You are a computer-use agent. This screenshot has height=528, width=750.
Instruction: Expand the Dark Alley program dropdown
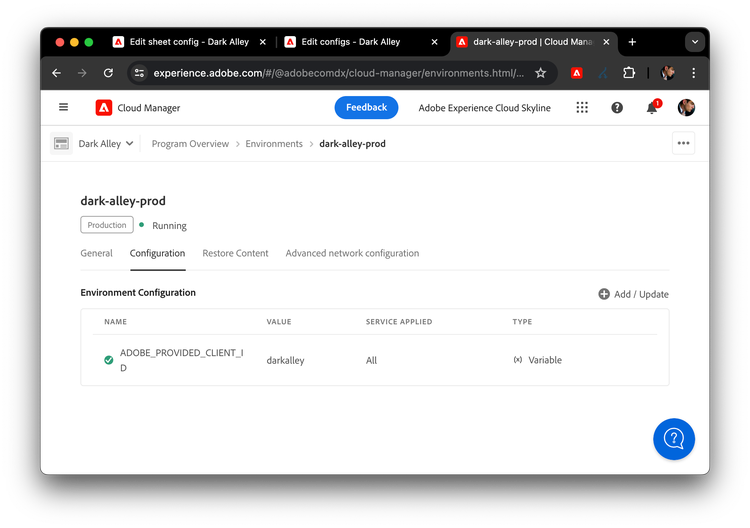click(x=106, y=143)
